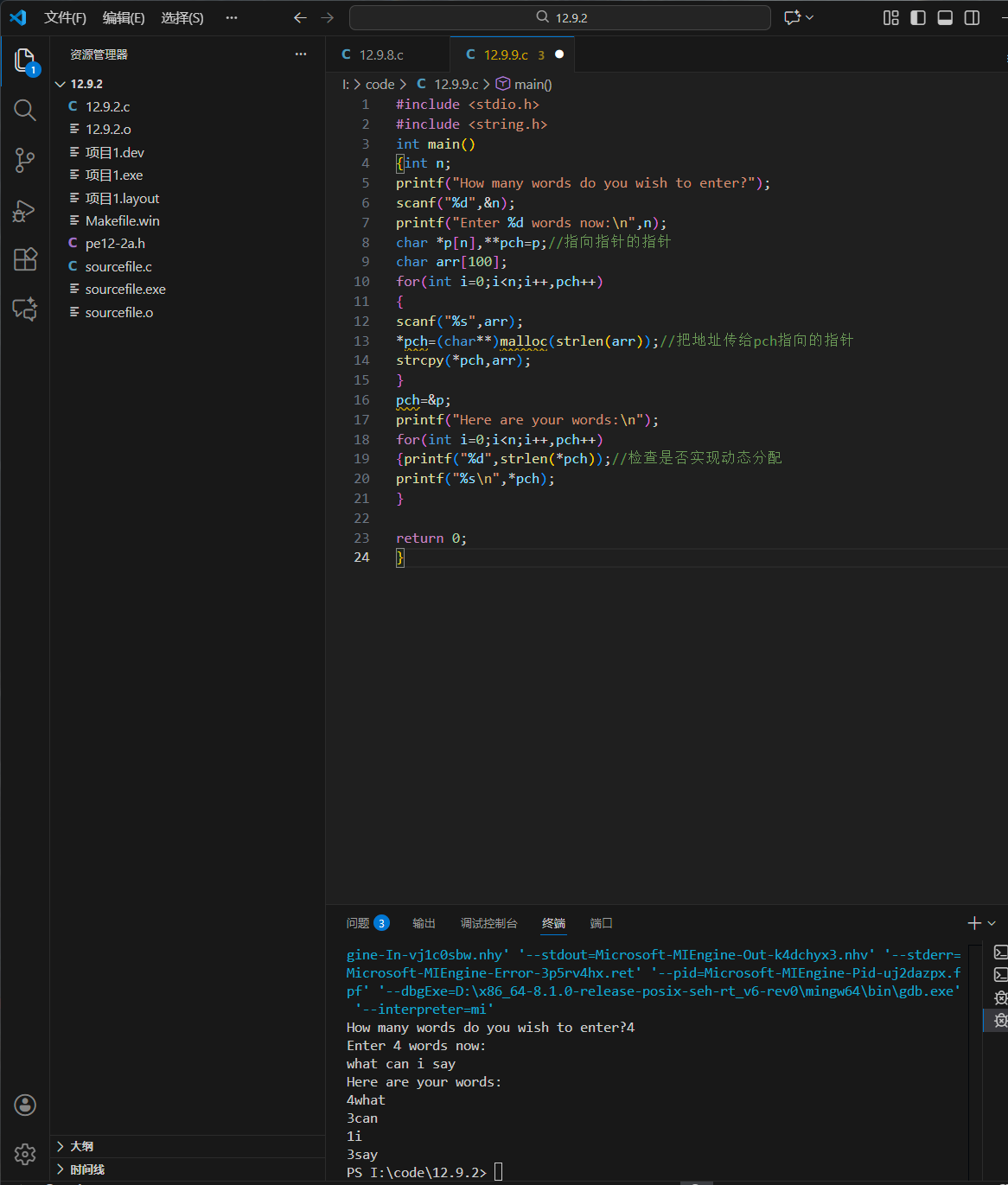Open the 选择(S) menu
The image size is (1008, 1185).
(x=182, y=17)
